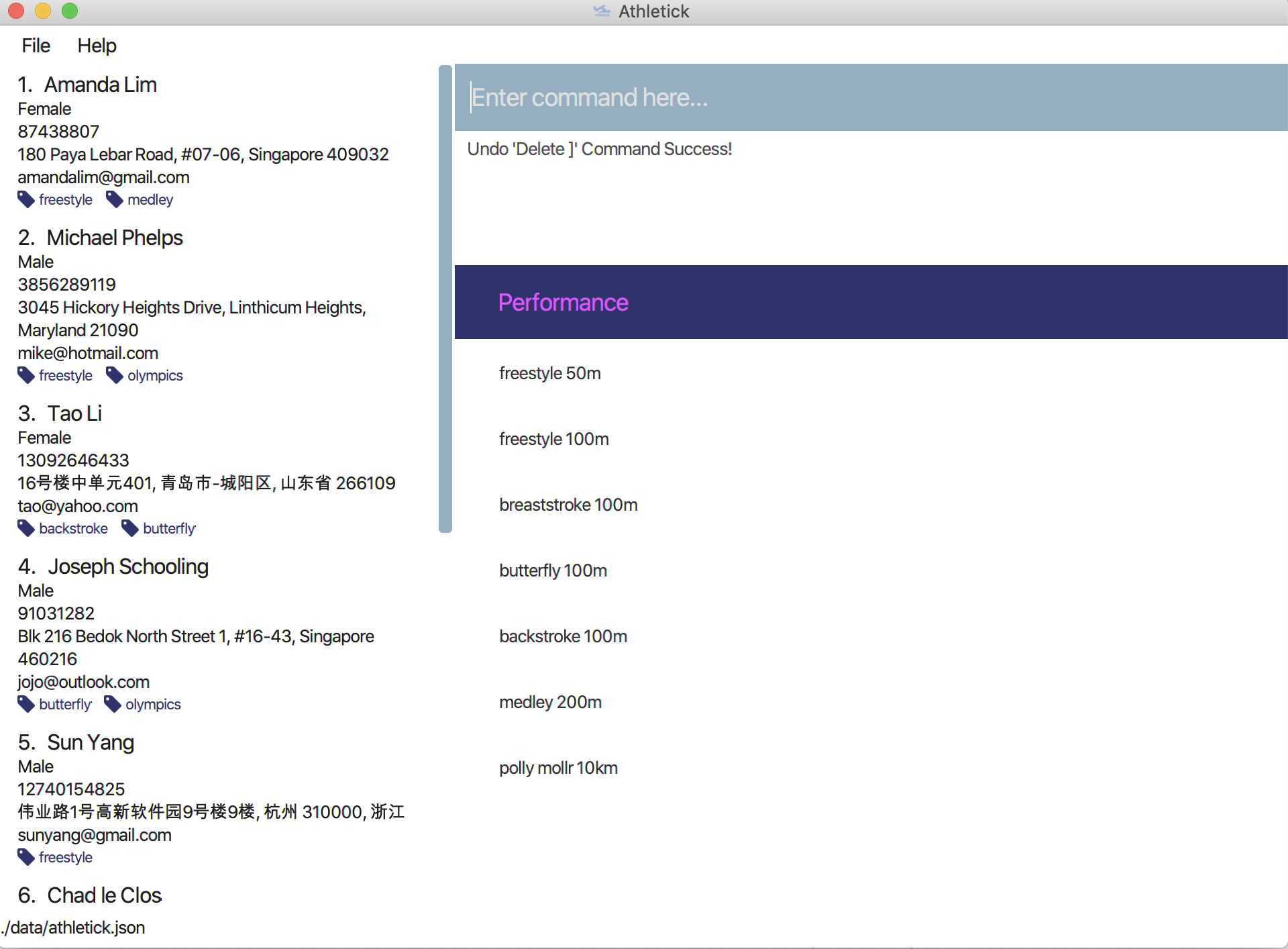Click tag icon beside Joseph's butterfly tag
This screenshot has width=1288, height=949.
pos(26,705)
